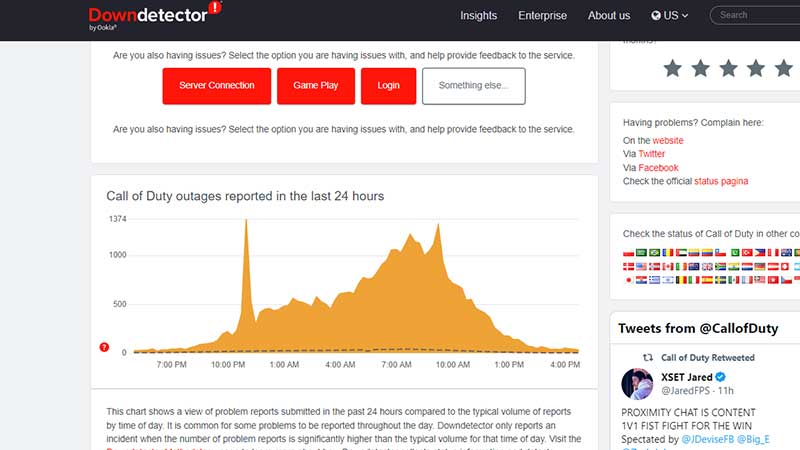Click the '7:00 AM' x-axis label

(396, 365)
